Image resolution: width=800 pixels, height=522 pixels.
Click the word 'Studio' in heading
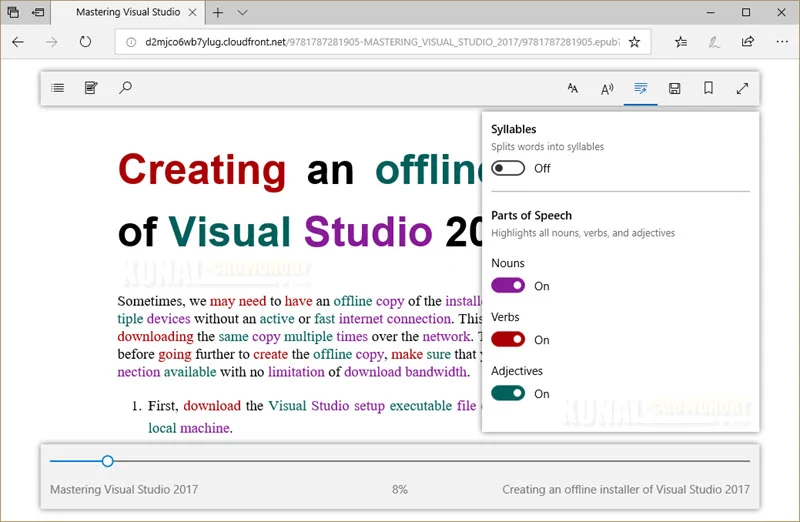point(368,232)
